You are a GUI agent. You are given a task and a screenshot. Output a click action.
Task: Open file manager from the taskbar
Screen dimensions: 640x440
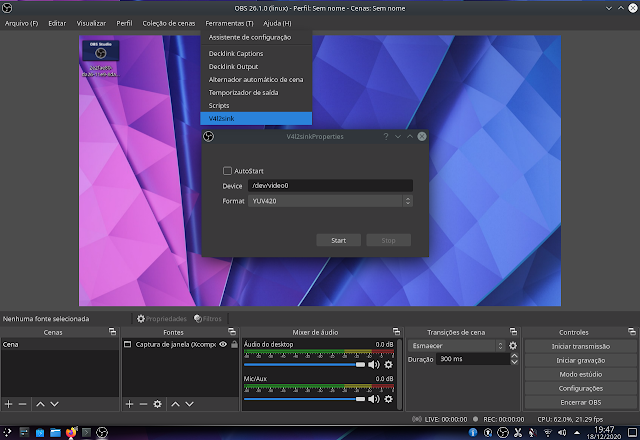pos(56,432)
